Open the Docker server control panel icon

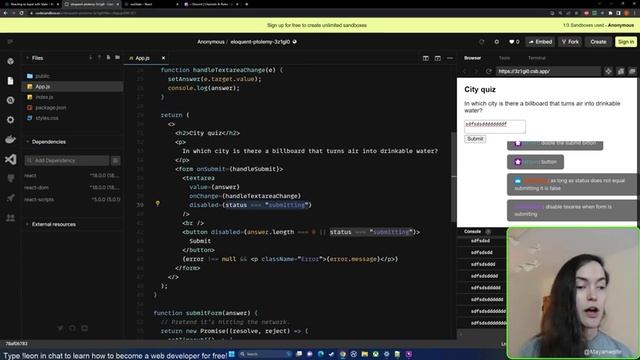11,139
